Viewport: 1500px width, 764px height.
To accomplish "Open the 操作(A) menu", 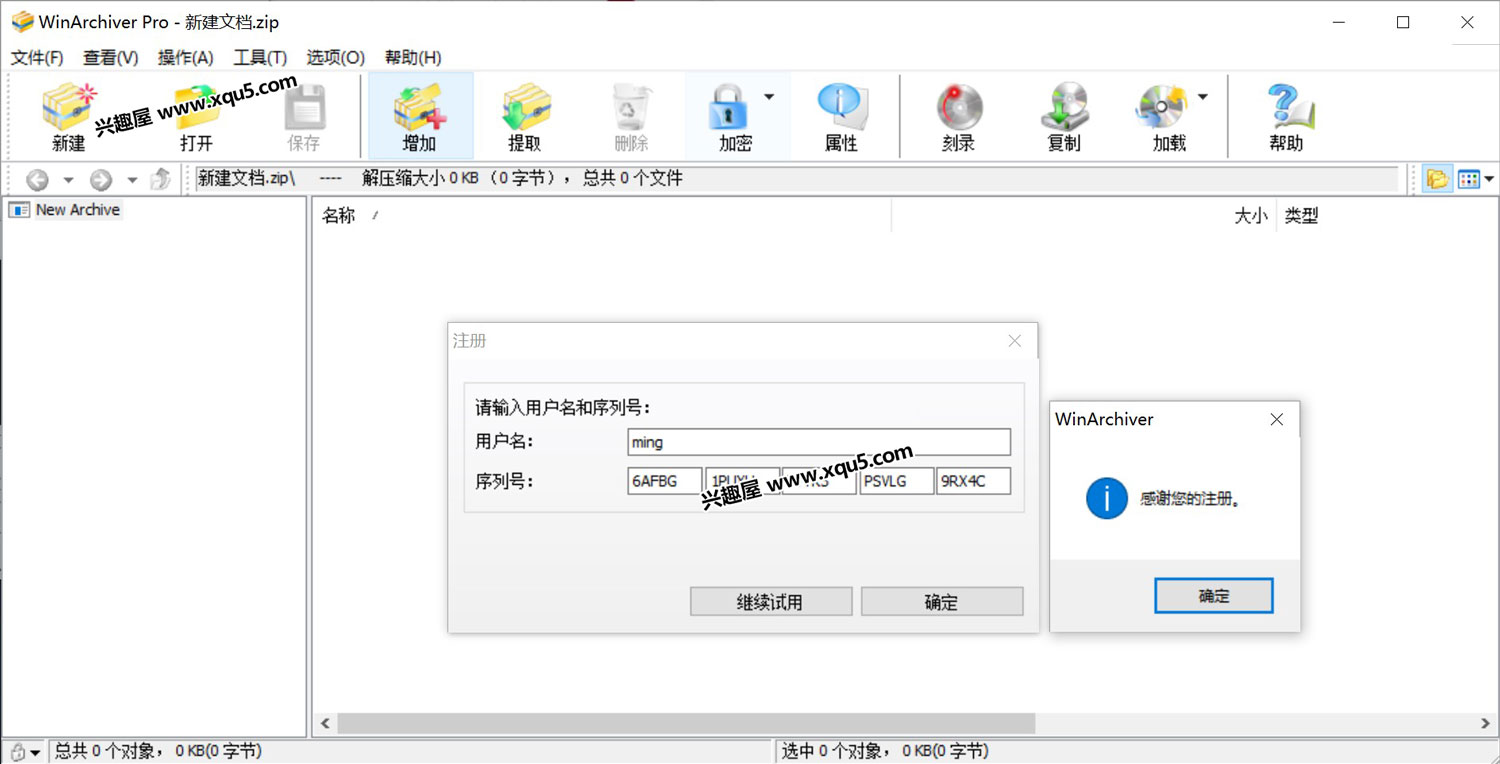I will [186, 58].
